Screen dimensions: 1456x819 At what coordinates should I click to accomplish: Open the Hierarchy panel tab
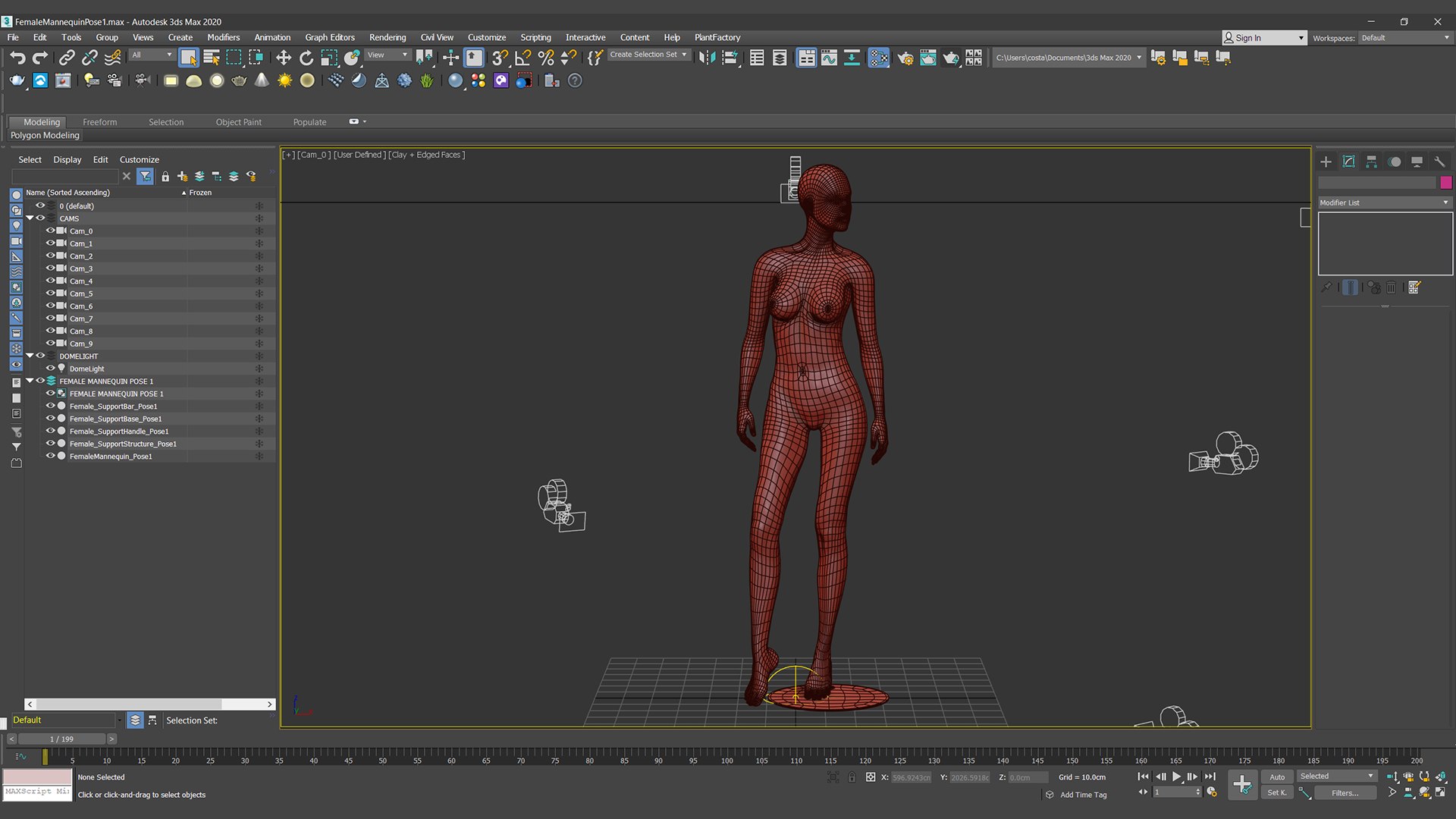click(1371, 162)
